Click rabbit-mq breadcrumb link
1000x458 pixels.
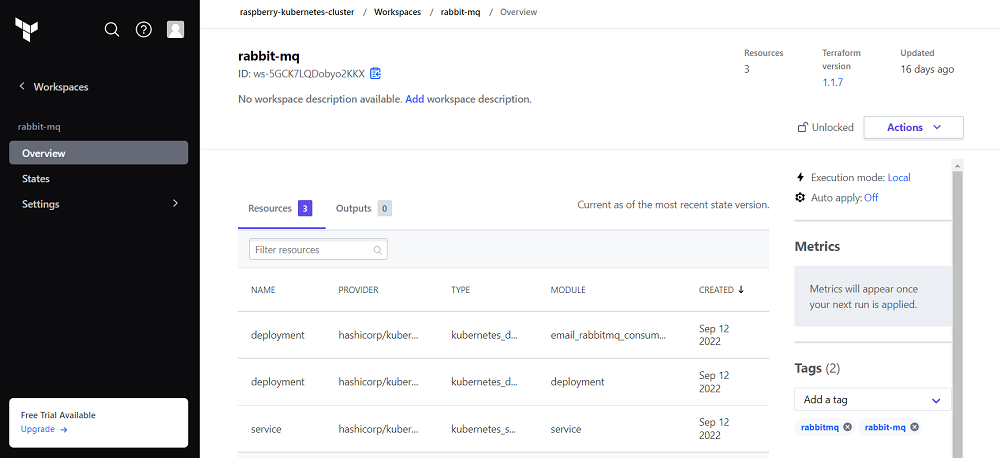click(460, 12)
